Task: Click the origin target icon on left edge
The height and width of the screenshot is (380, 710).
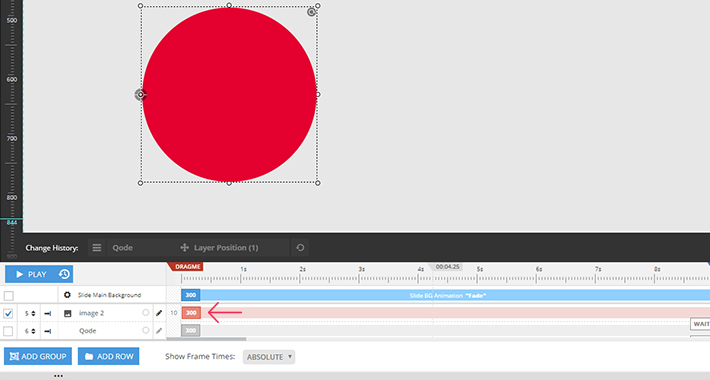Action: (x=140, y=95)
